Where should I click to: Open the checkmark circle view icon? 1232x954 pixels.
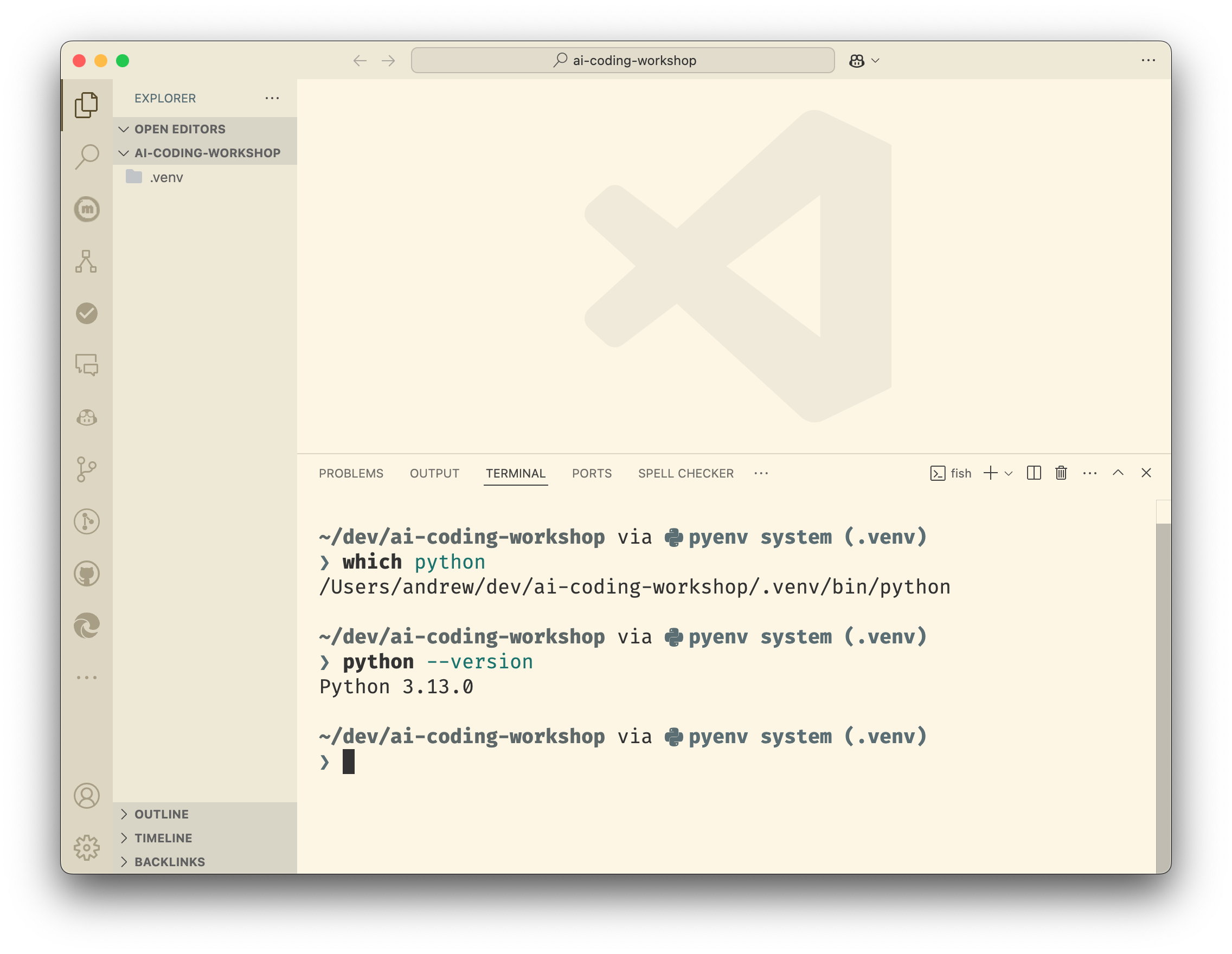[86, 313]
